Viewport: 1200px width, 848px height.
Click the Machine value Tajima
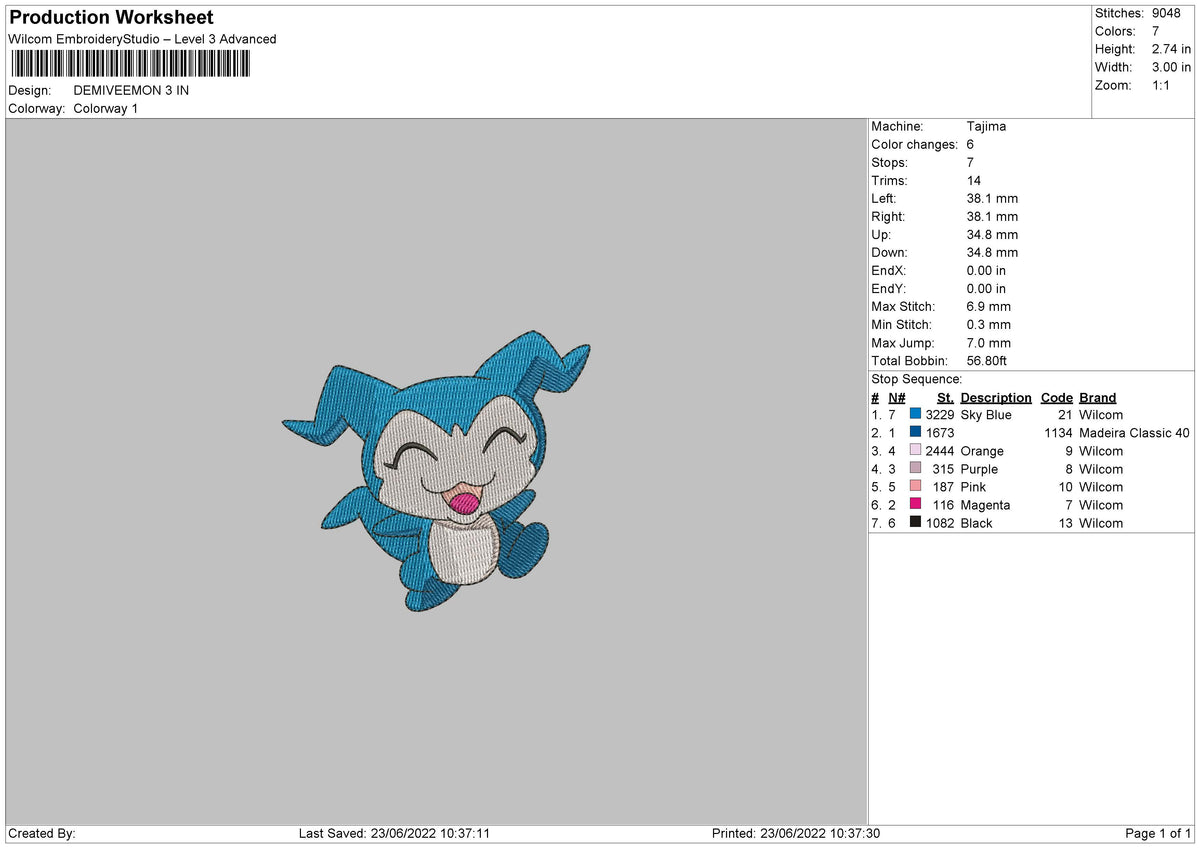tap(986, 127)
